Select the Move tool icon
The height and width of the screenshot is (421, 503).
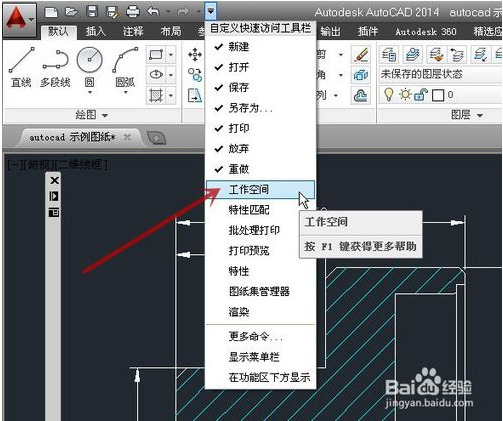[195, 55]
